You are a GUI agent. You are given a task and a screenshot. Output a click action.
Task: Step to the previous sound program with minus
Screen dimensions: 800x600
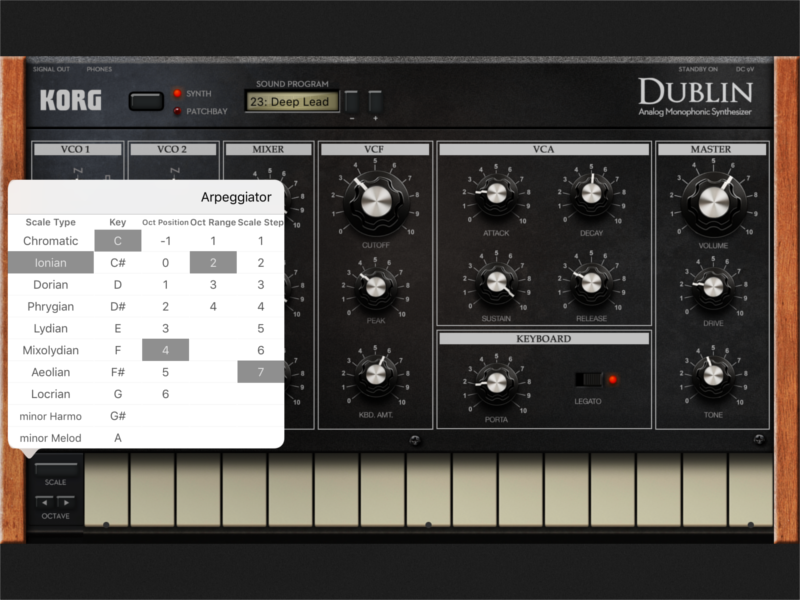pos(352,102)
